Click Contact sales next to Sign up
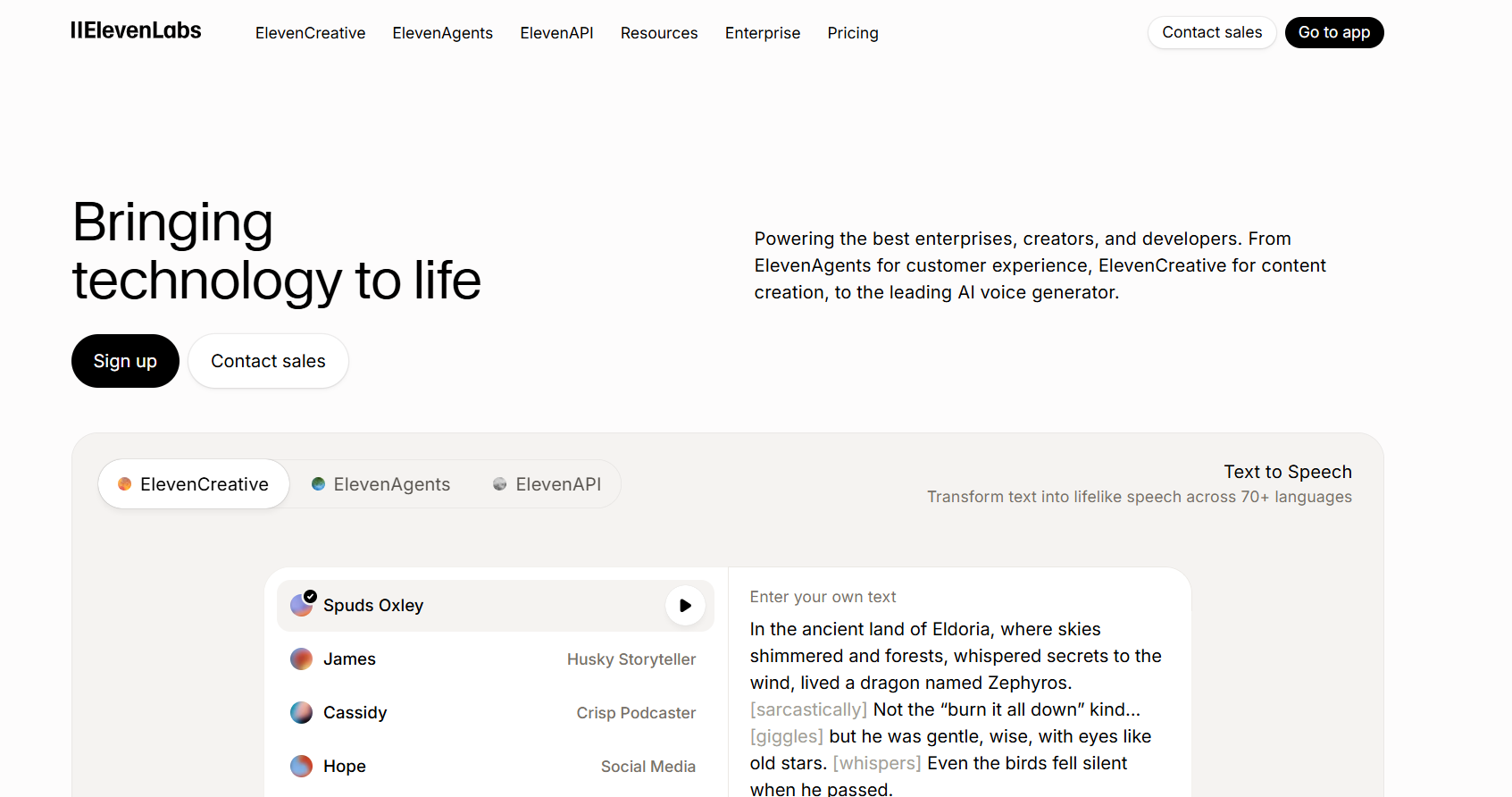 [268, 361]
